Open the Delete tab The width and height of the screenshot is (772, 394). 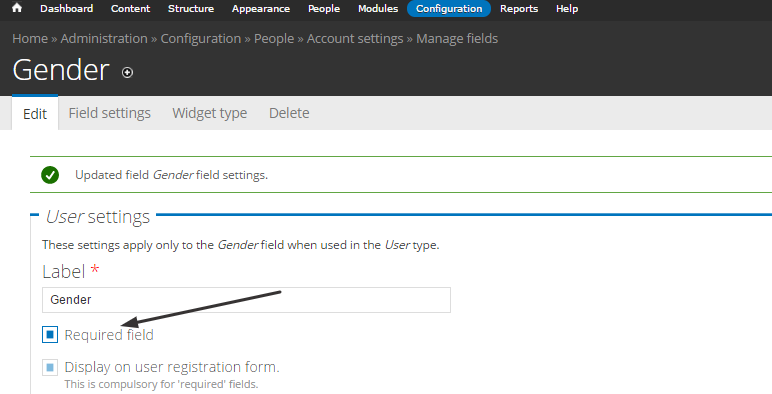(289, 113)
